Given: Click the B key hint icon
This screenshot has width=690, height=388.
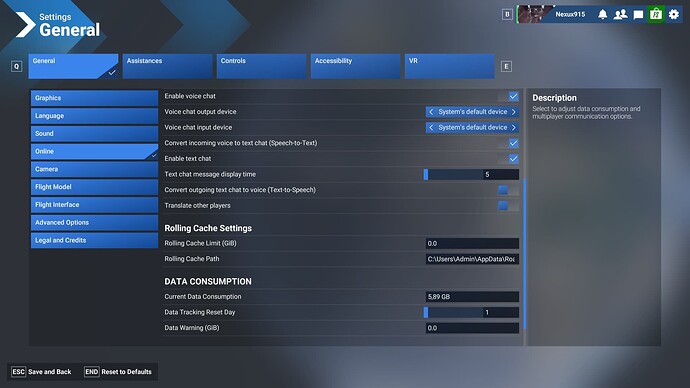Looking at the screenshot, I should point(507,15).
